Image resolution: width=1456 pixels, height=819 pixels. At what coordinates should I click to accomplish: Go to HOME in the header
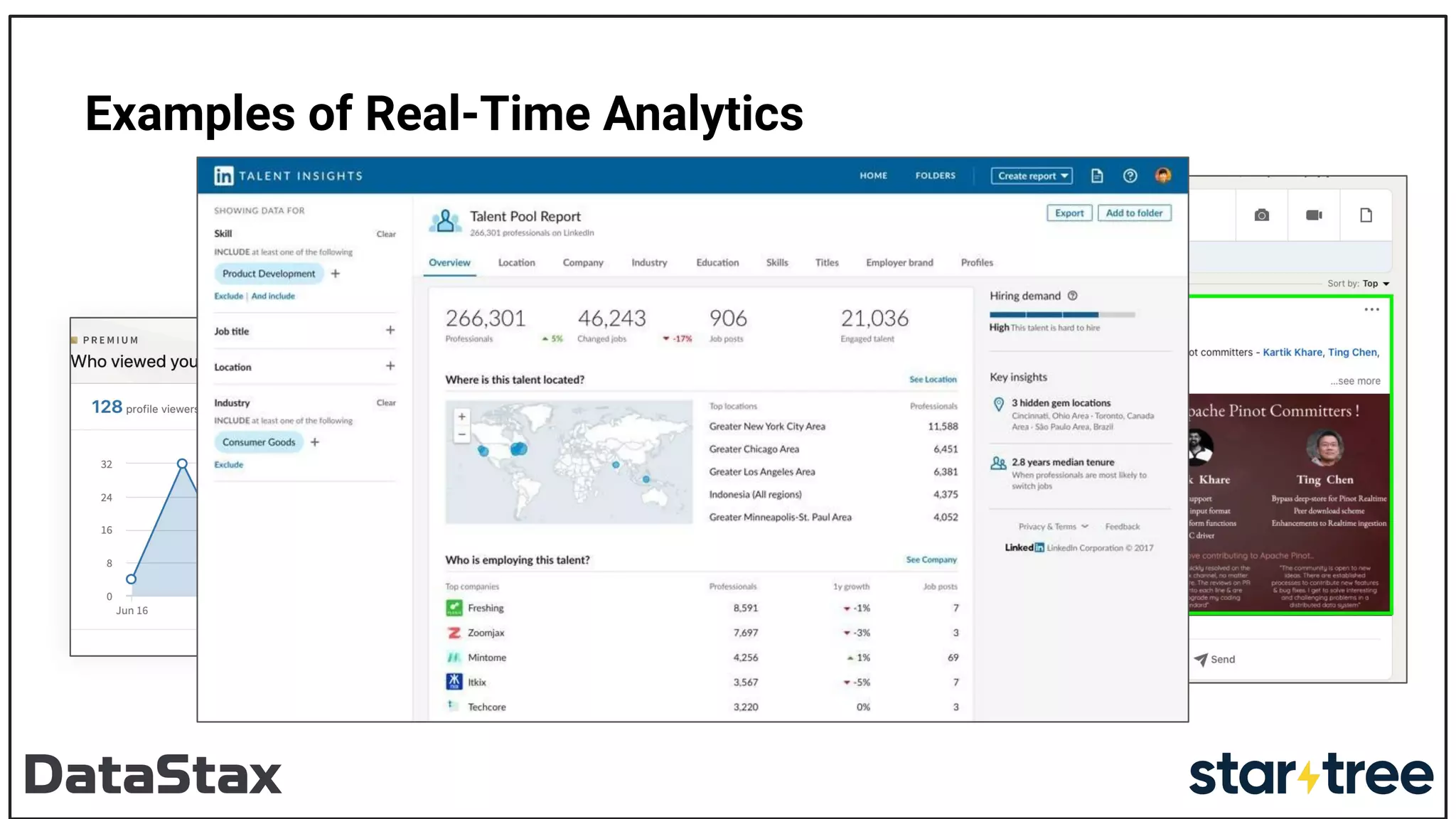pos(873,176)
